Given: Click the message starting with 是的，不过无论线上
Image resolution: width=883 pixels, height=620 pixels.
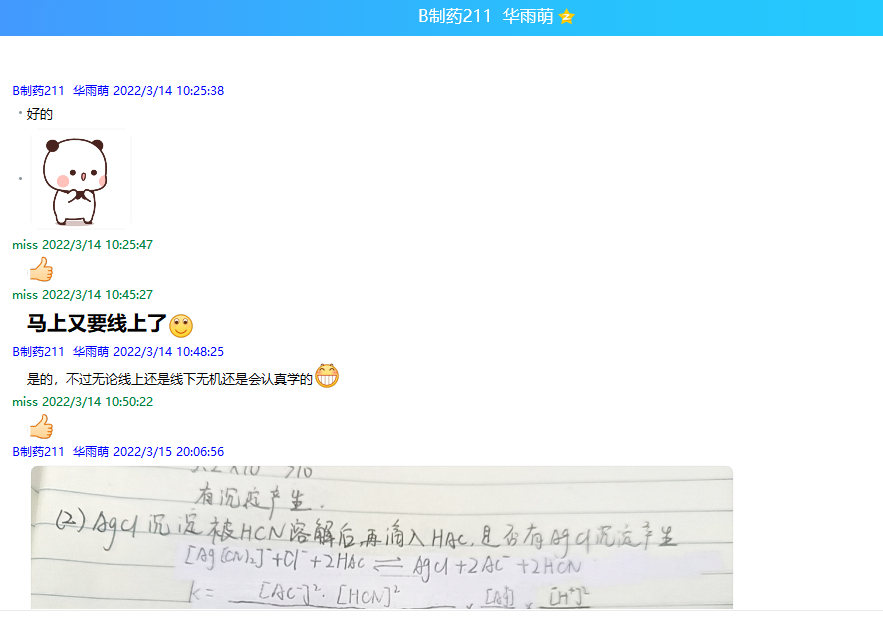Looking at the screenshot, I should point(169,378).
